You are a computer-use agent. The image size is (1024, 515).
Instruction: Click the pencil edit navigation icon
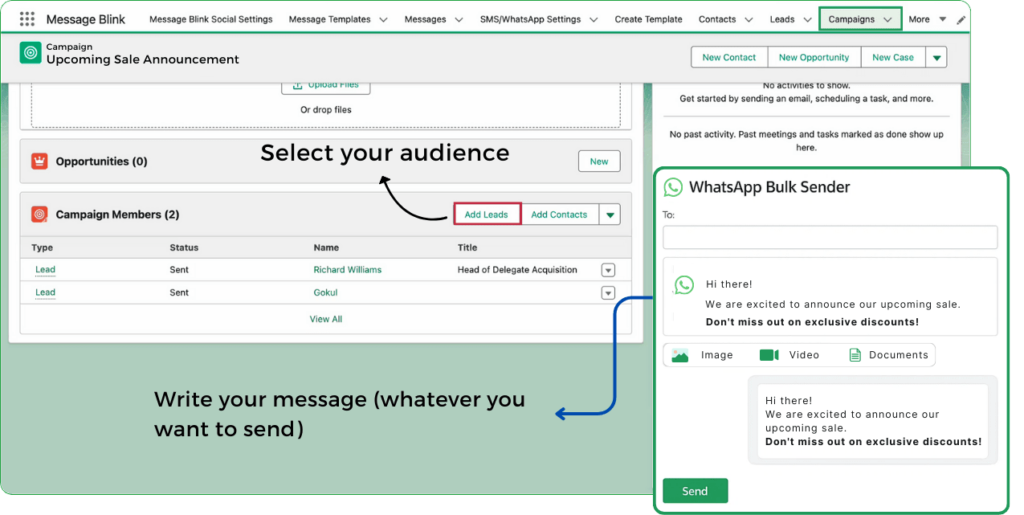click(961, 19)
